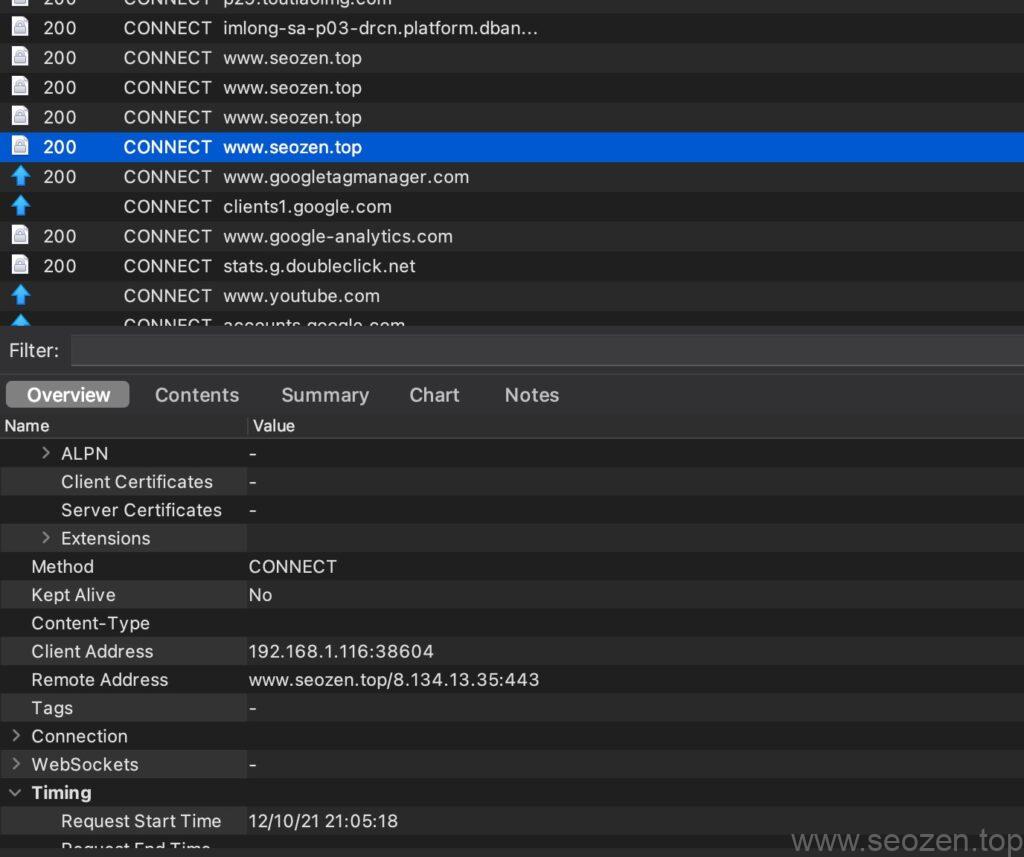Click the Method value CONNECT

pos(293,566)
